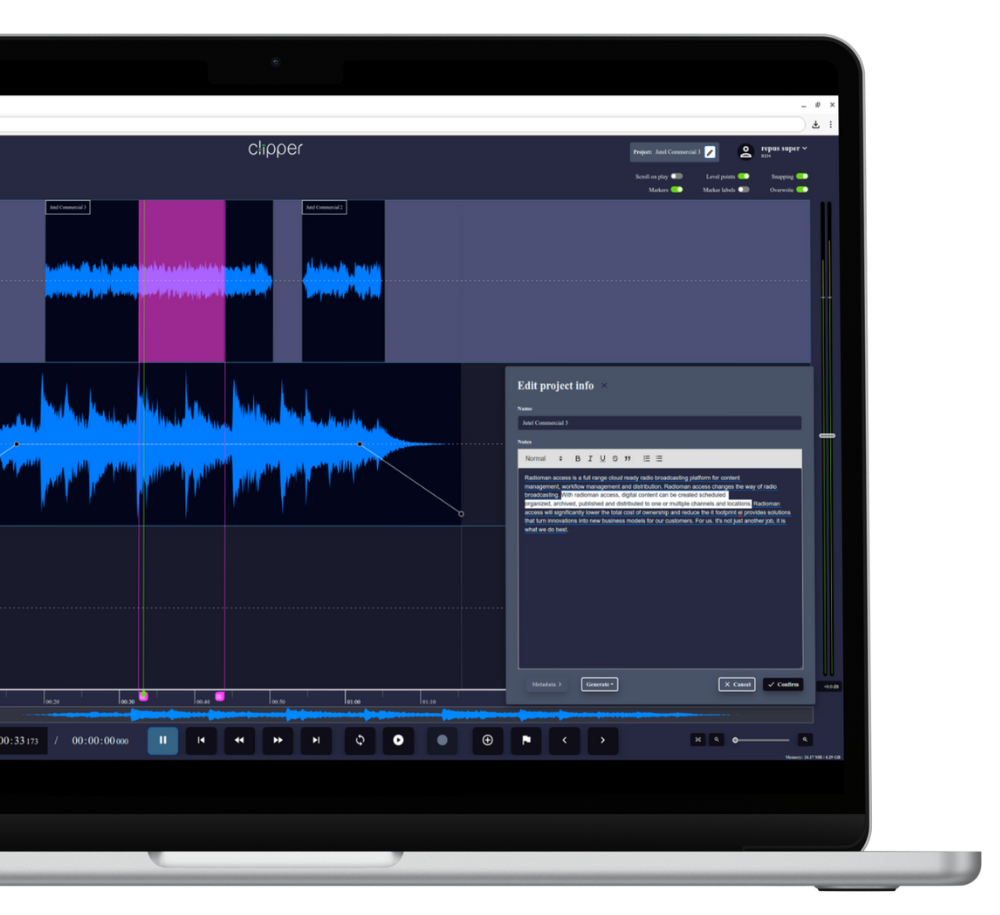The width and height of the screenshot is (1000, 915).
Task: Click the fade-out level point at clip end
Action: pyautogui.click(x=461, y=513)
